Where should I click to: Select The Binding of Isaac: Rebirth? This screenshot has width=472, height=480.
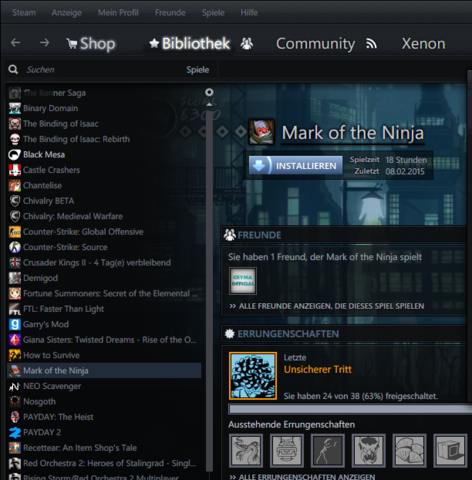click(x=104, y=139)
